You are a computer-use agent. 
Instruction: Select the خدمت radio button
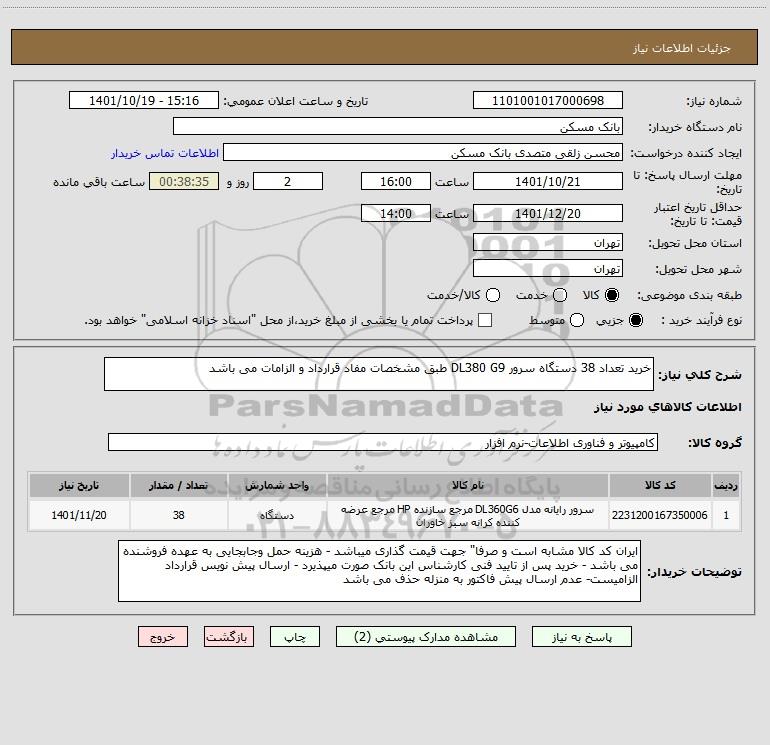(560, 295)
